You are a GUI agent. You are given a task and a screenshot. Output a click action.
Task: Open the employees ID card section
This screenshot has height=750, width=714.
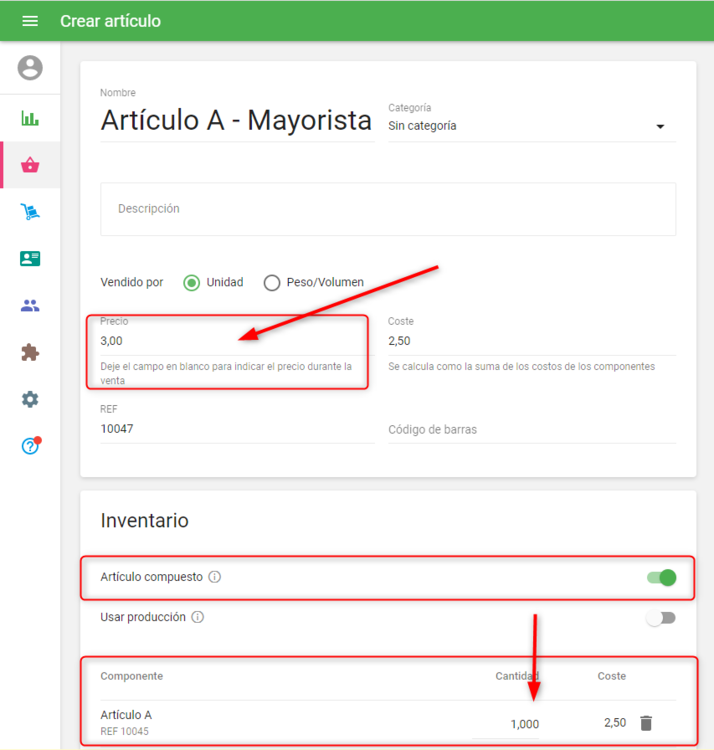coord(30,259)
